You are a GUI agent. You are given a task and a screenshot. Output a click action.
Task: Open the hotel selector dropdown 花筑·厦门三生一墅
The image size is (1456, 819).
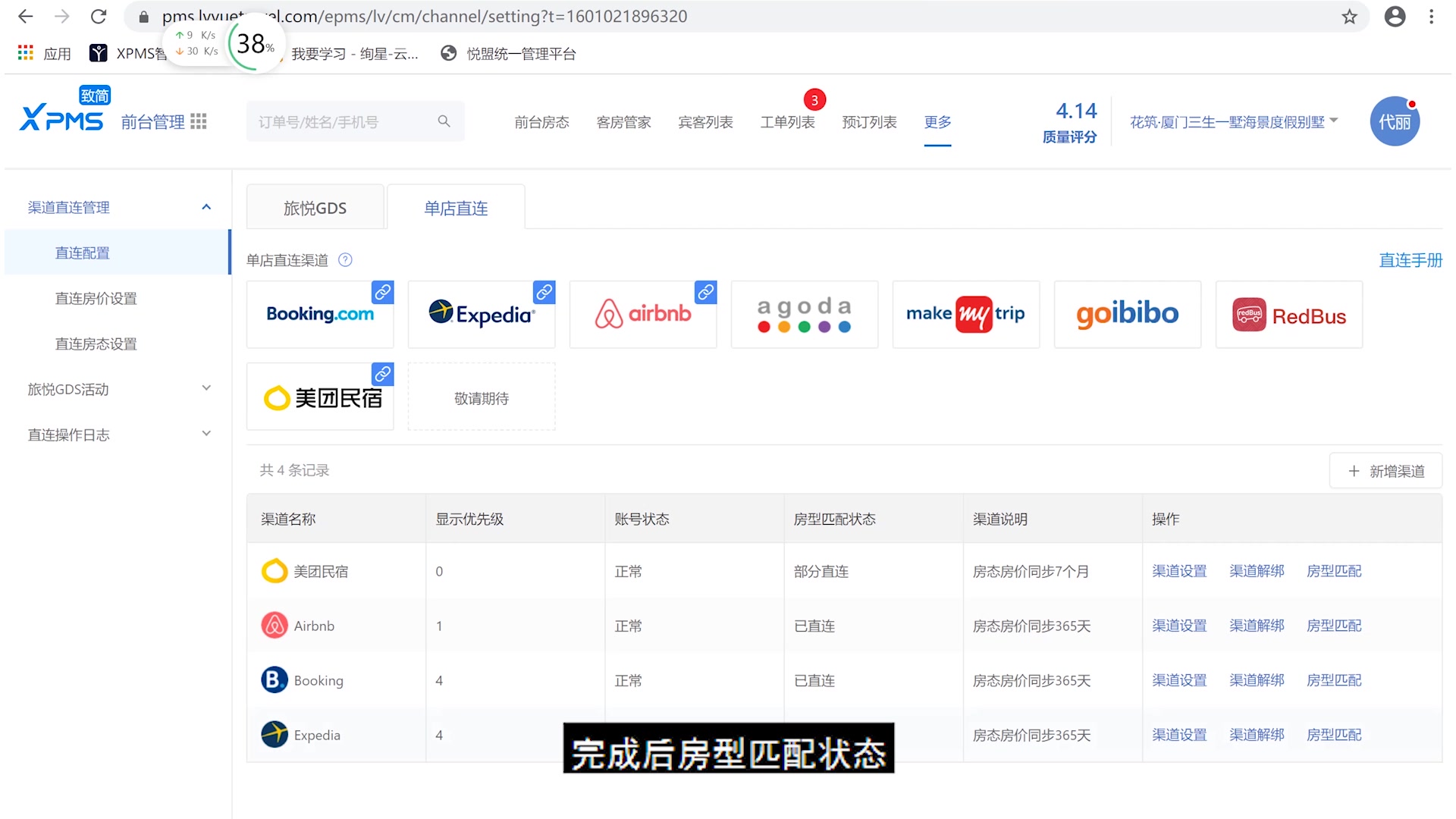[x=1234, y=122]
